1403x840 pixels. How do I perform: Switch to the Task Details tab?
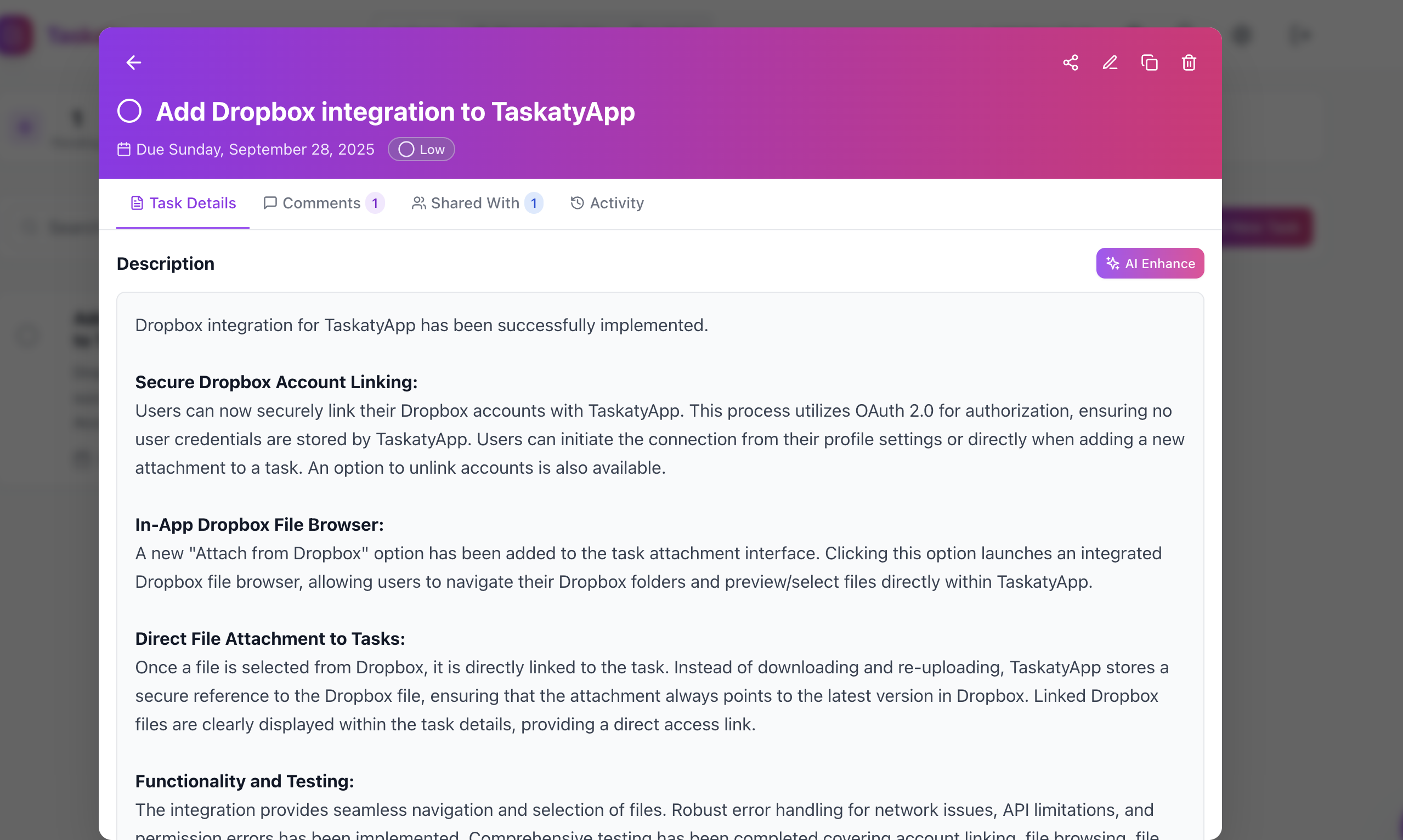(183, 203)
